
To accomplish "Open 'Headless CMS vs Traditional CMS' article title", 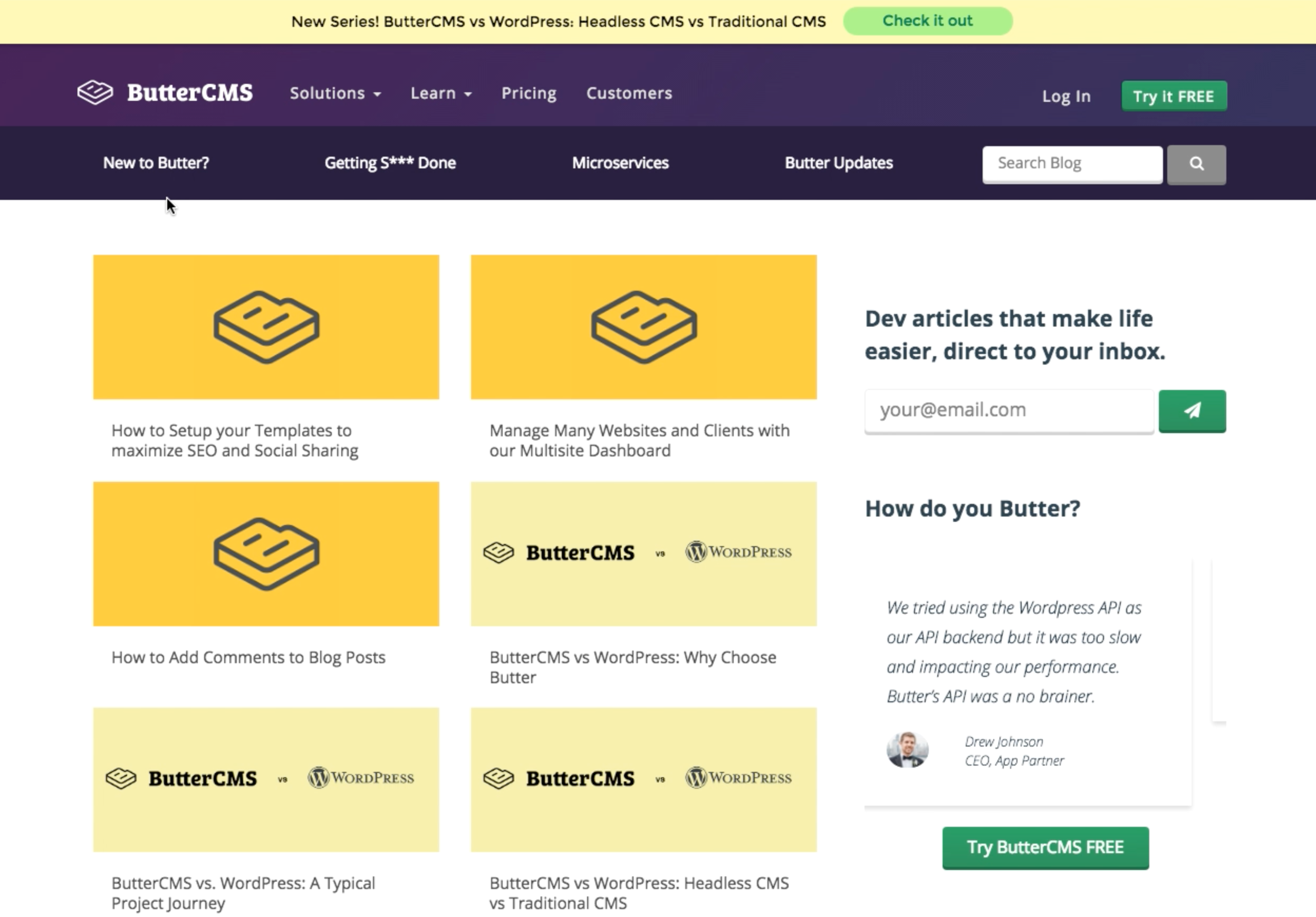I will pos(639,893).
